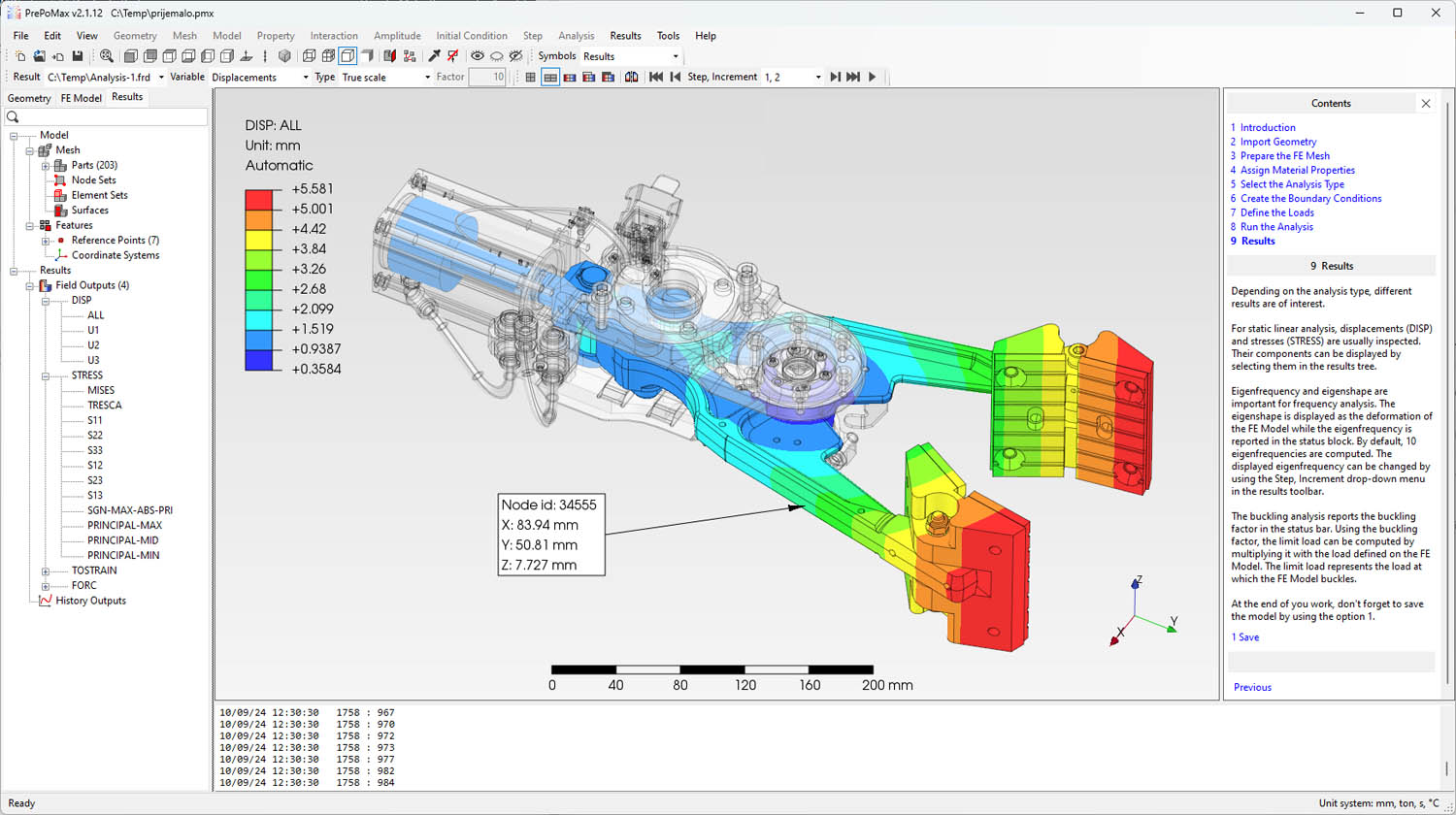The height and width of the screenshot is (815, 1456).
Task: Collapse the STRESS tree node
Action: 46,375
